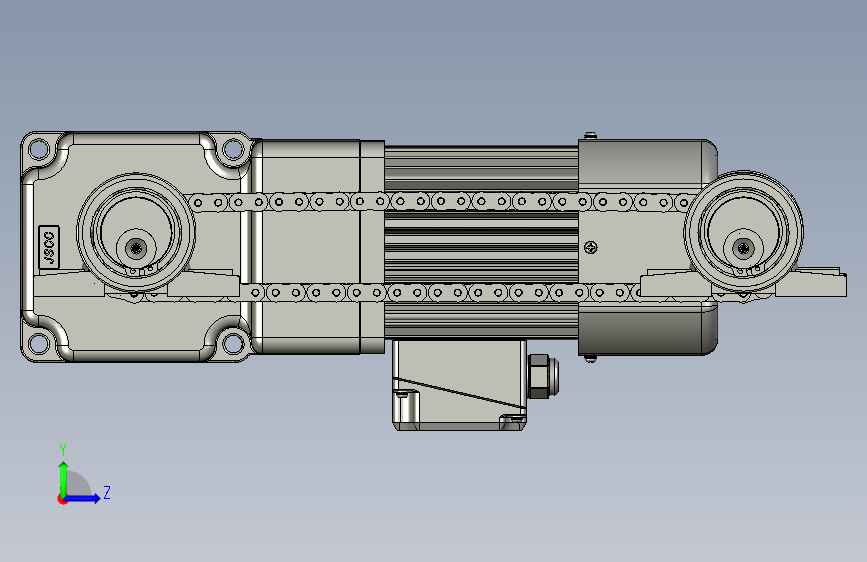Click the blue Z axis arrow of the triad
Screen dimensions: 867x562
click(82, 498)
